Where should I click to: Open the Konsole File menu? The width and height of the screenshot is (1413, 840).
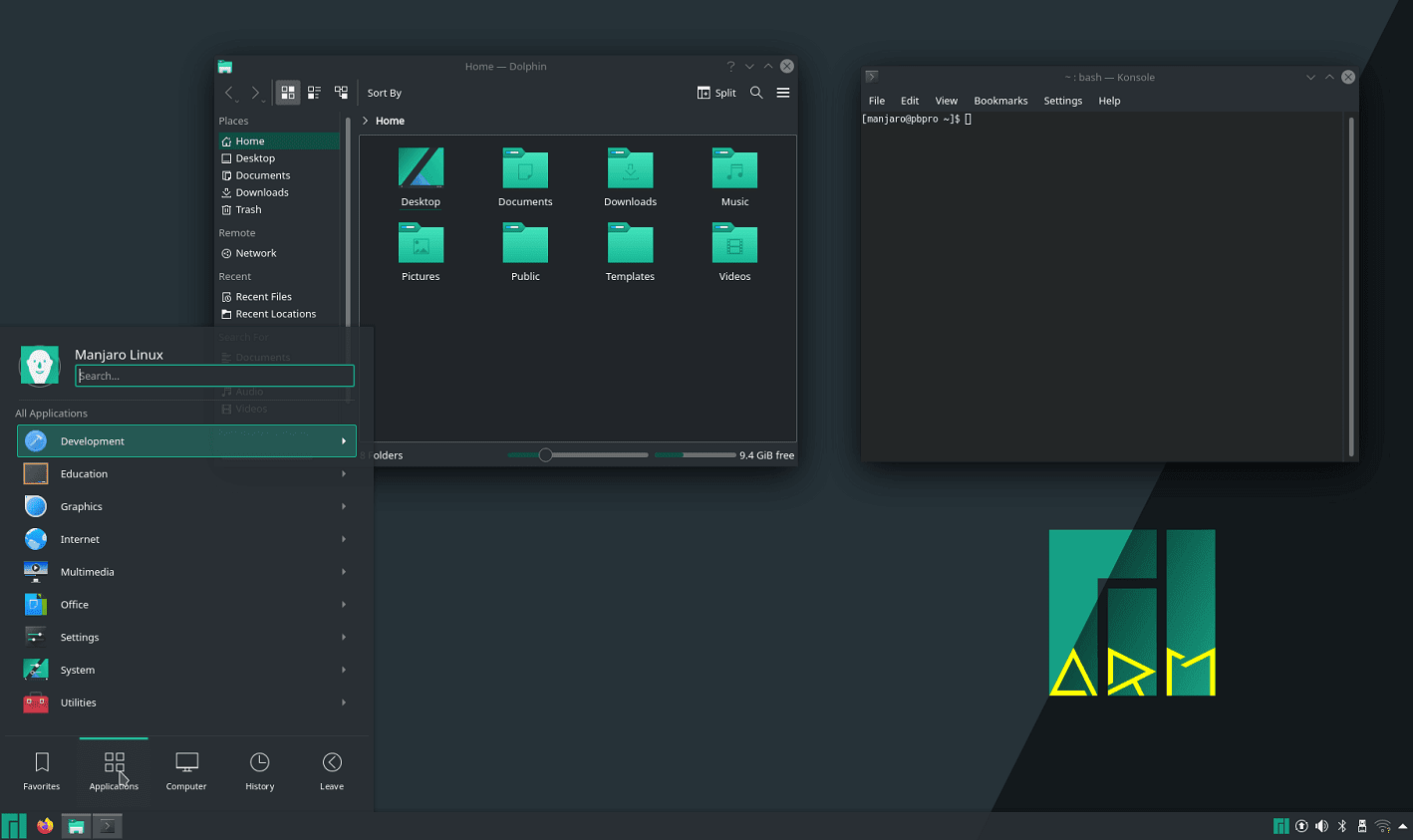coord(877,101)
